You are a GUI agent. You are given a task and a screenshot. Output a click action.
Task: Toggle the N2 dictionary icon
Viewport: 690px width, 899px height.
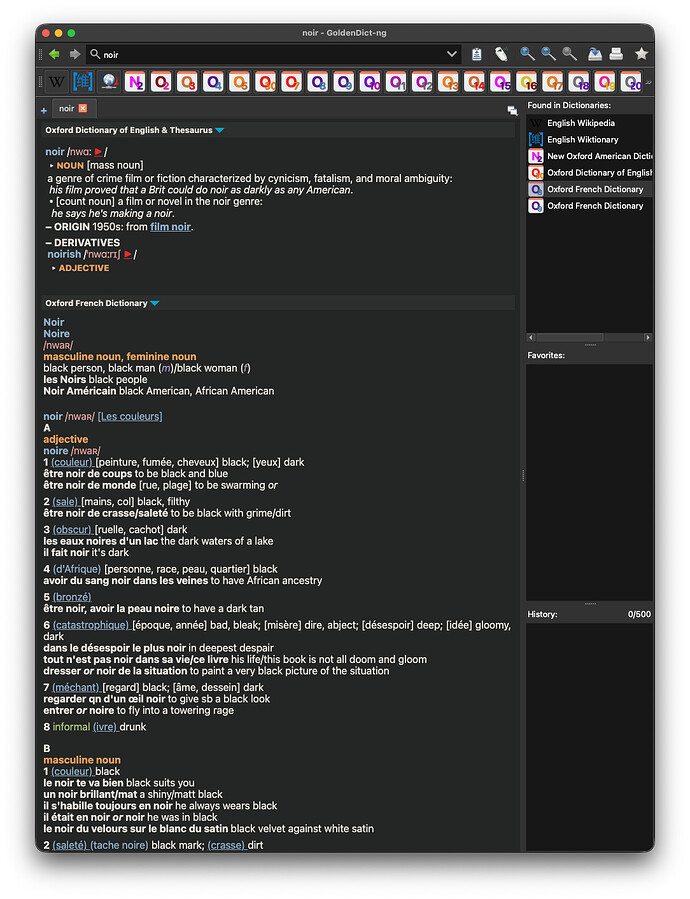135,82
